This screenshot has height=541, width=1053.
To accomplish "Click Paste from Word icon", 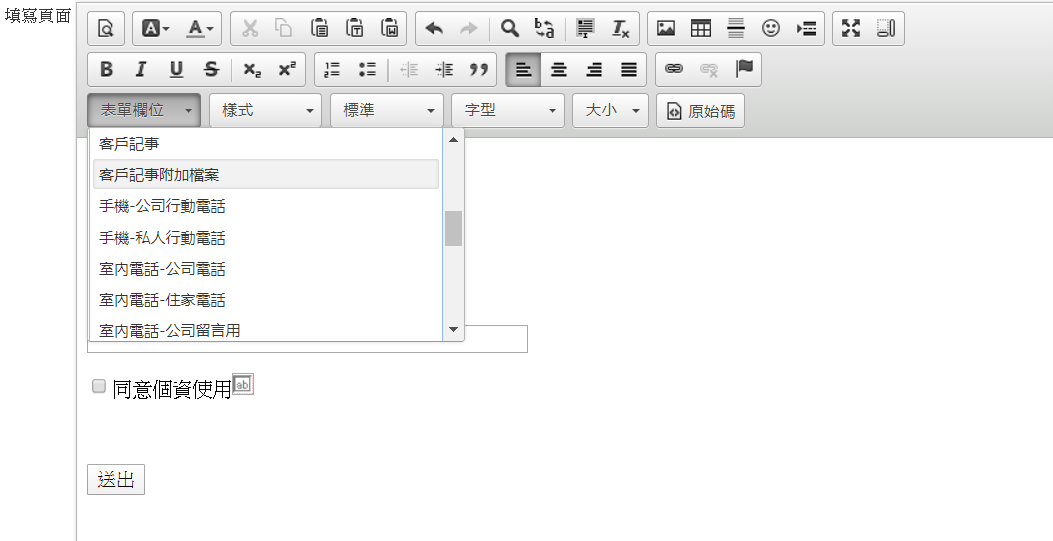I will pos(390,28).
